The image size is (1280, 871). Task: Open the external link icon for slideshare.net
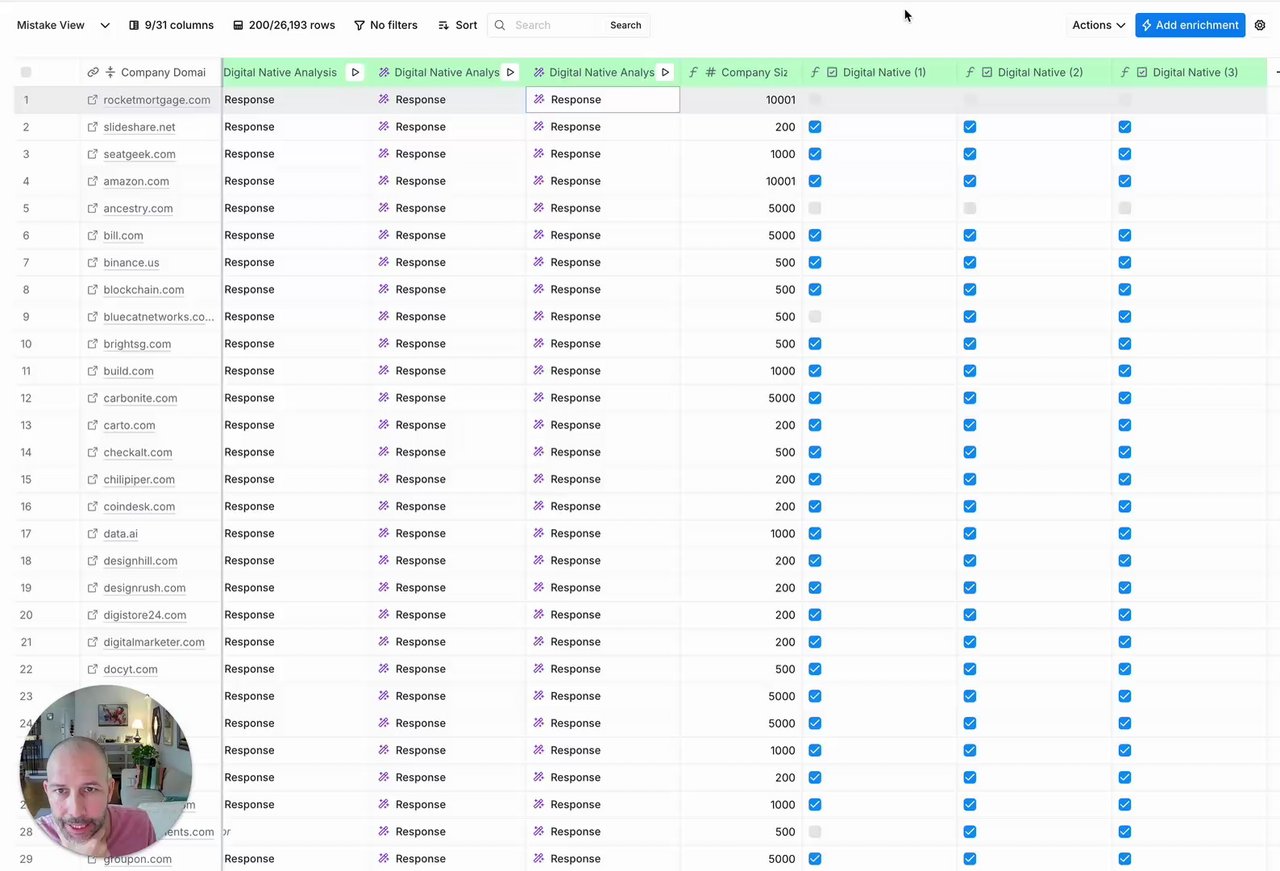93,127
